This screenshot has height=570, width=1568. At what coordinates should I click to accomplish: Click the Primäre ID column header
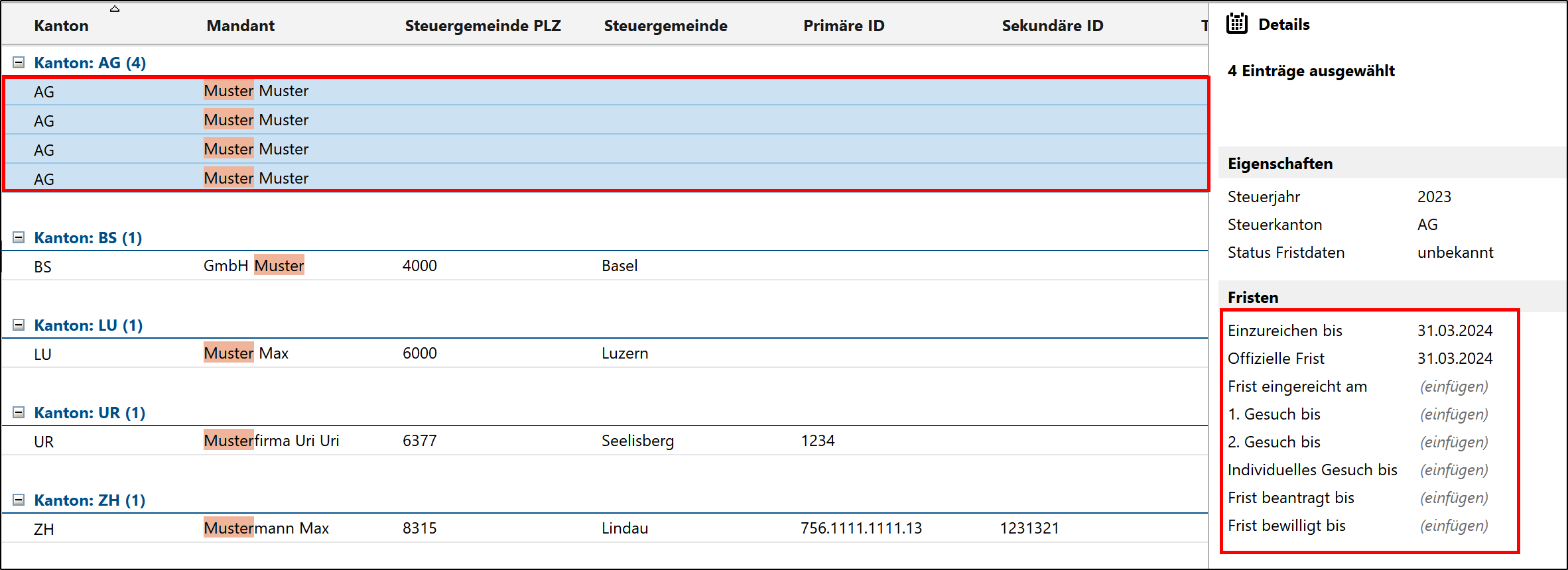[843, 26]
